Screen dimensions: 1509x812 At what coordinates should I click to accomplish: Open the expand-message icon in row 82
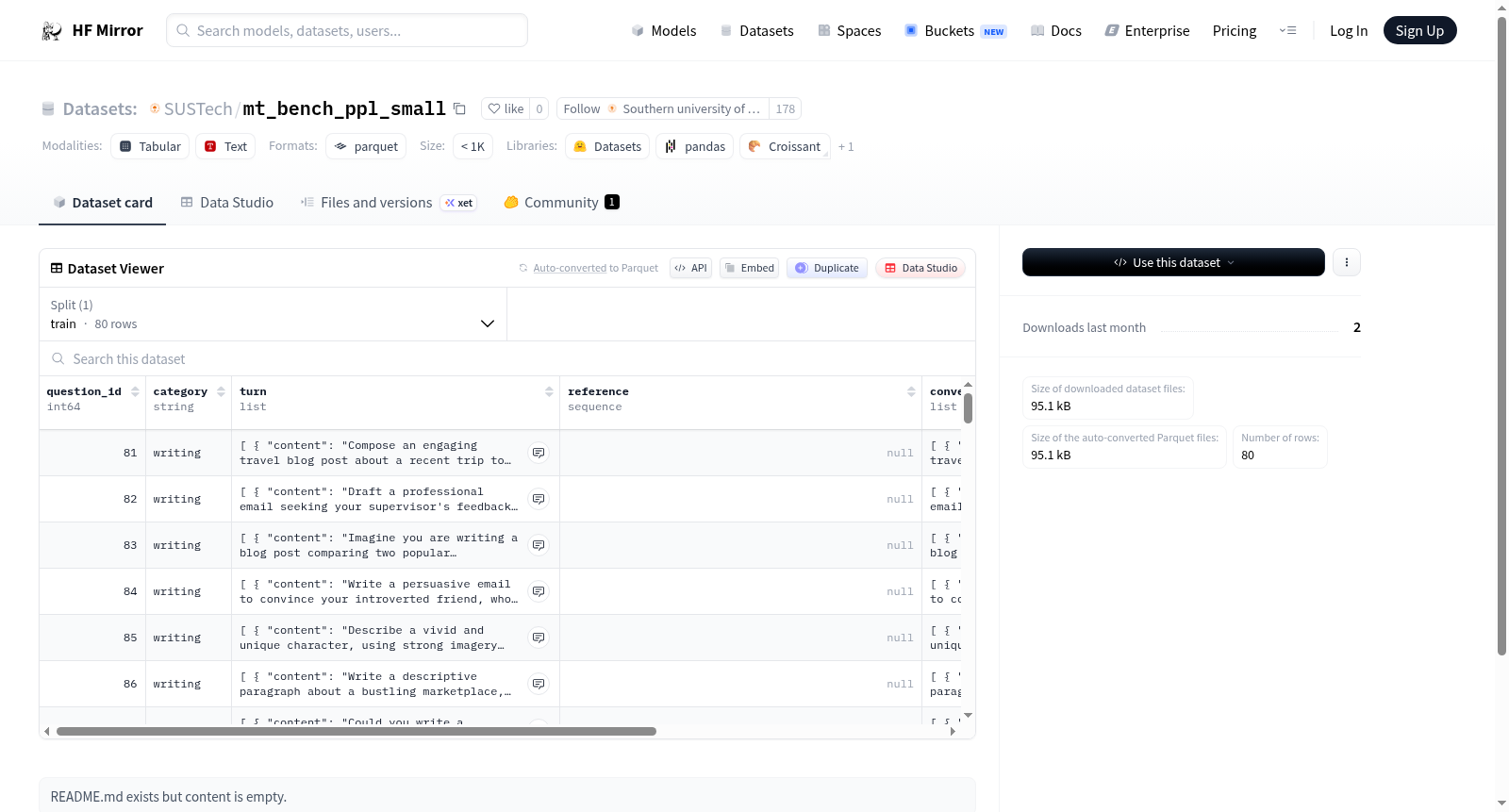pos(539,499)
